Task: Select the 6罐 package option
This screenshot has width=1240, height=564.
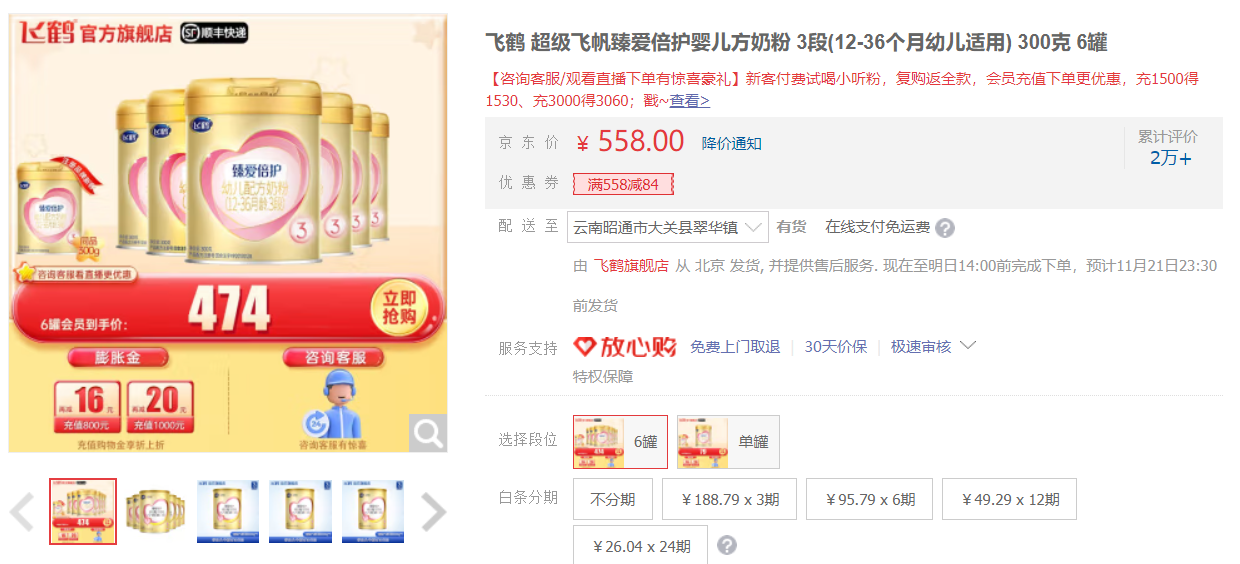Action: click(x=620, y=442)
